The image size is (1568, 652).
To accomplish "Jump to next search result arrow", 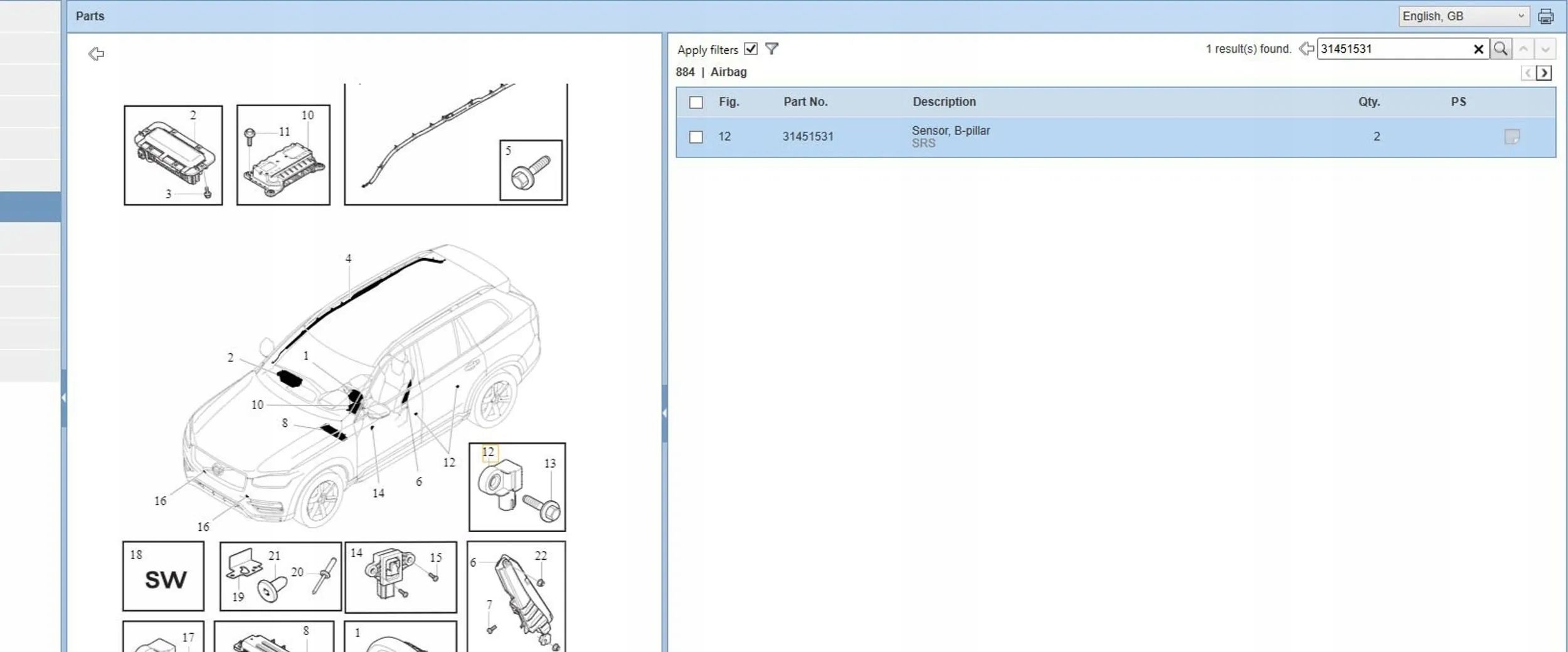I will [1545, 49].
